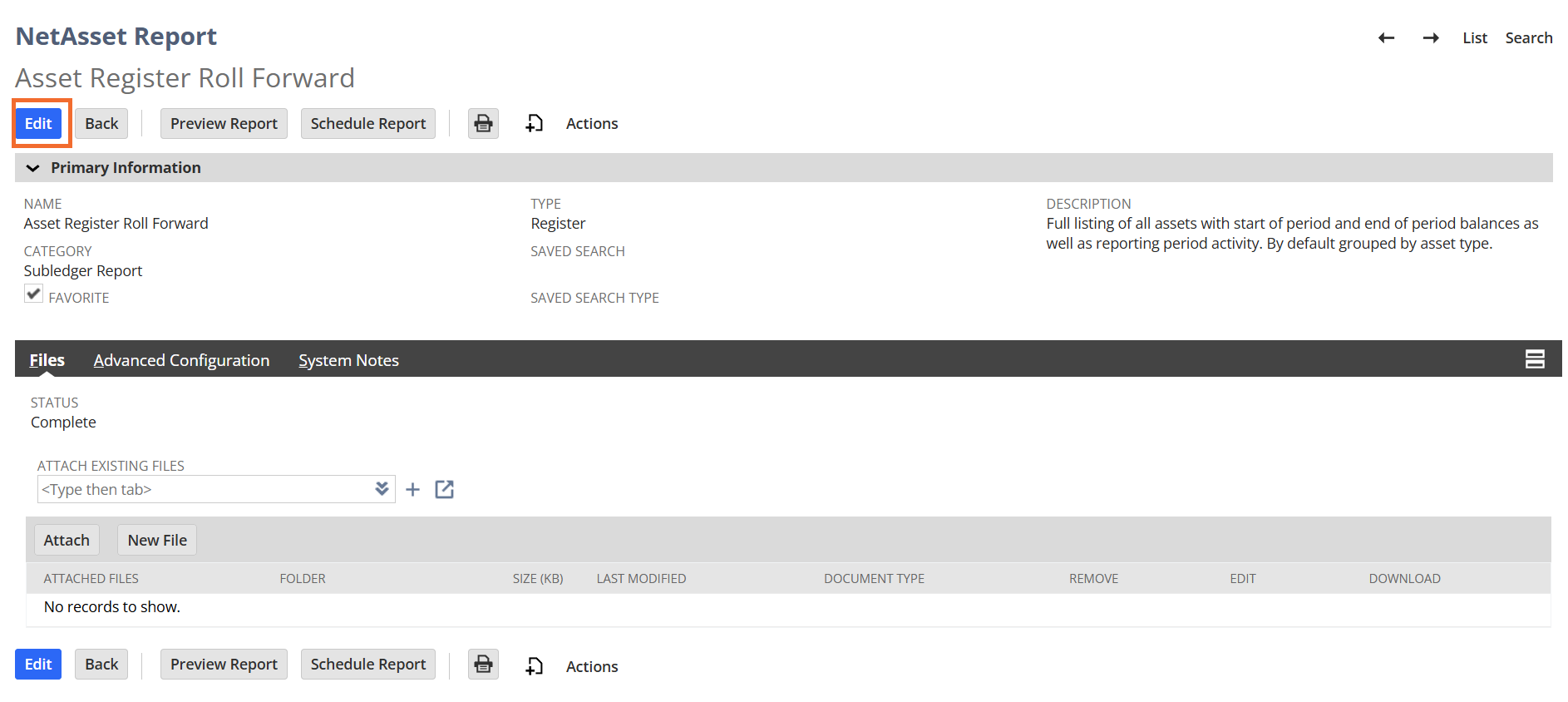Go to the List link

click(1474, 38)
